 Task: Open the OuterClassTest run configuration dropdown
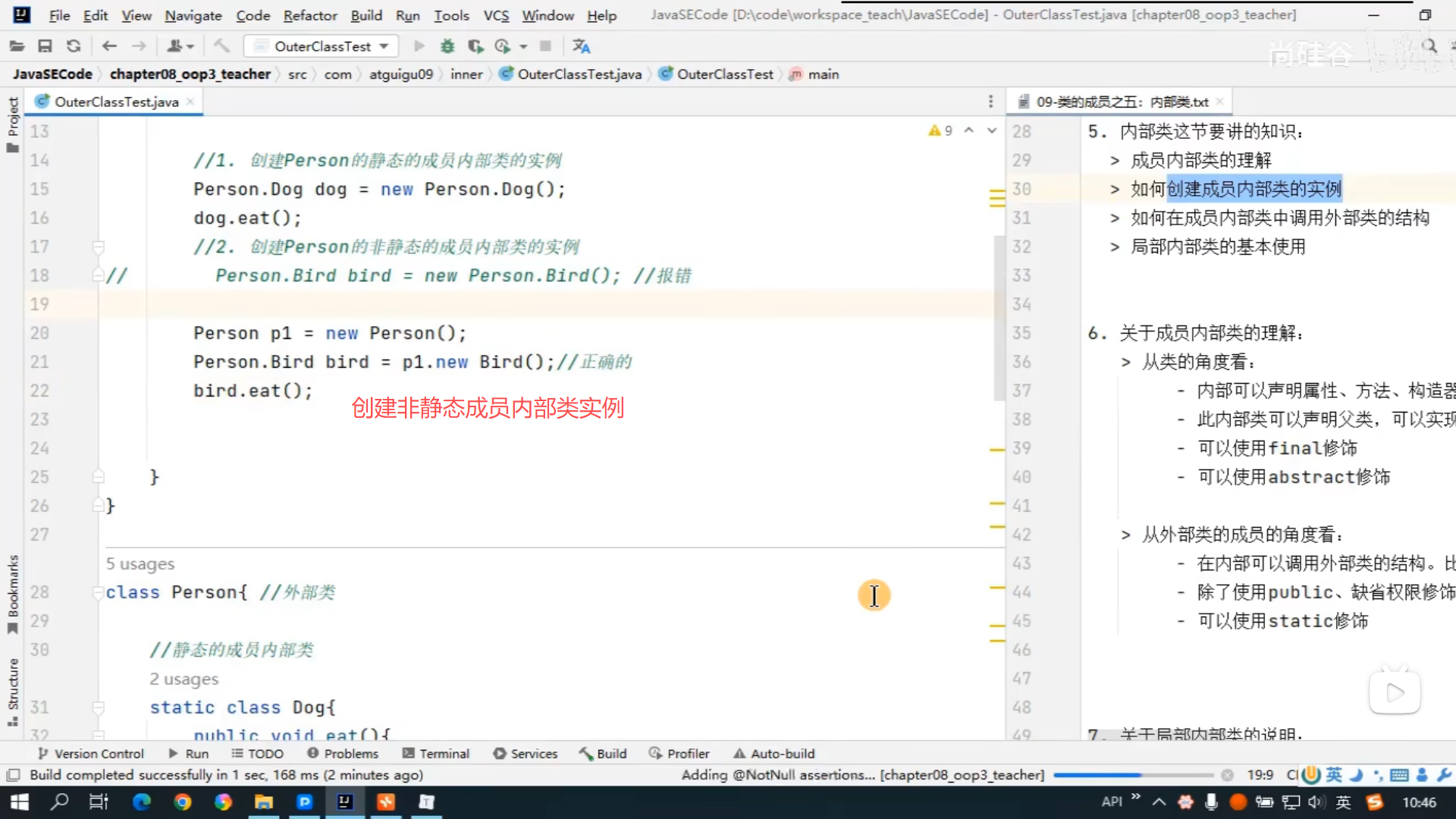323,46
